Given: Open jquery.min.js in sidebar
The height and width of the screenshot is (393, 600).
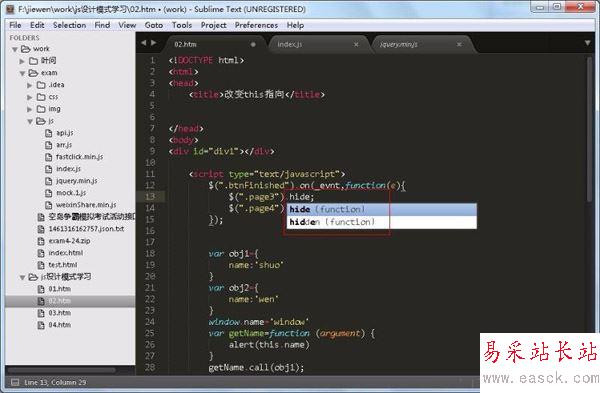Looking at the screenshot, I should coord(77,181).
